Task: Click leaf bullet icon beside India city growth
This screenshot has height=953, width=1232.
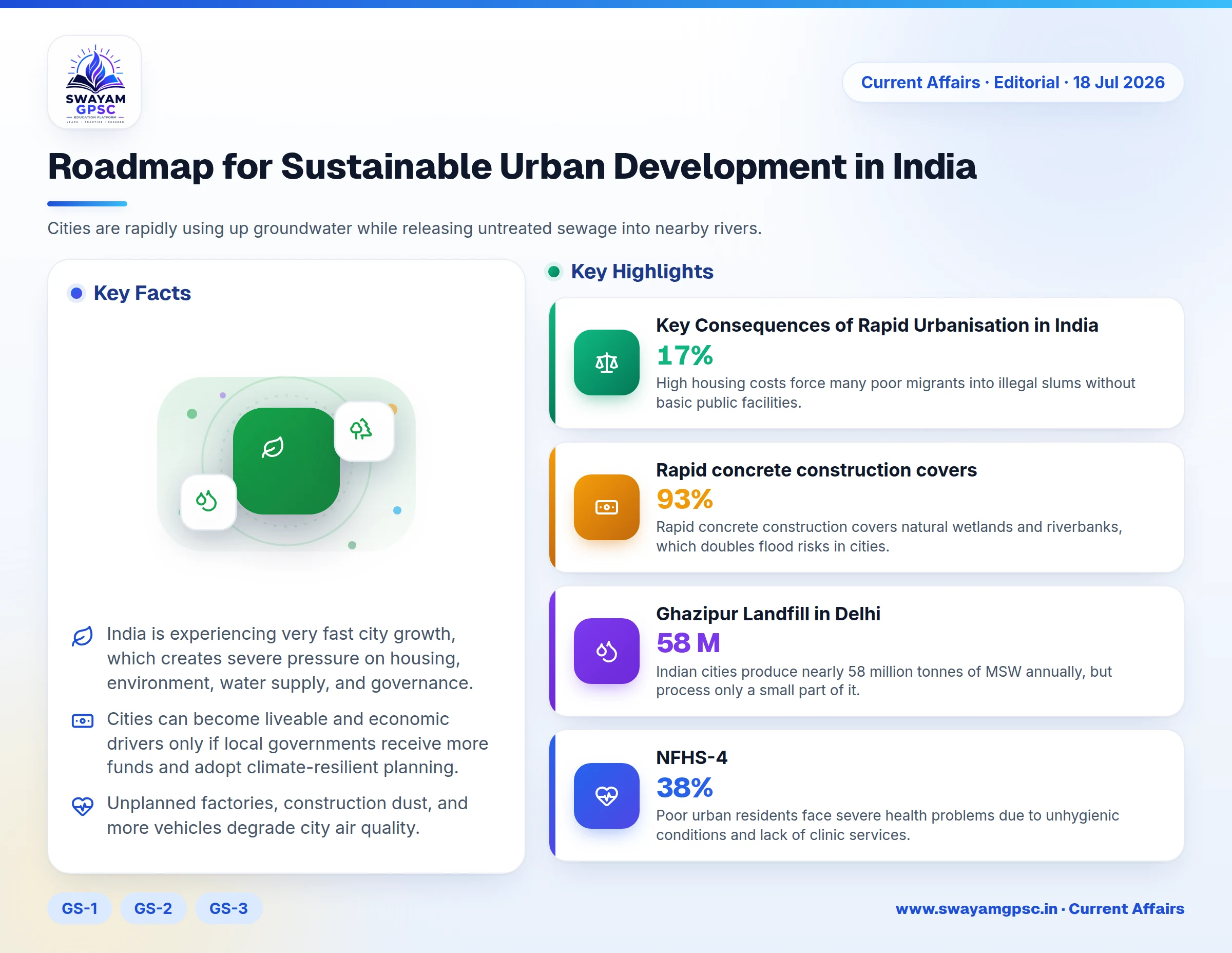Action: (x=82, y=636)
